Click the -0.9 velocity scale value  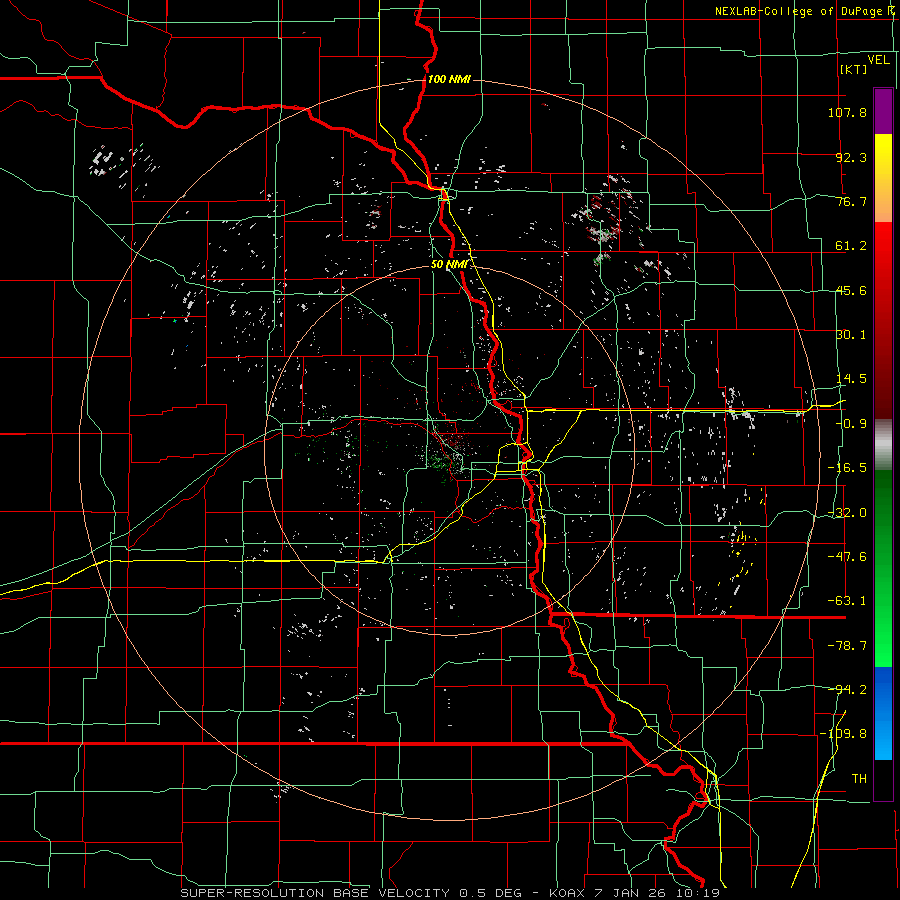point(851,424)
